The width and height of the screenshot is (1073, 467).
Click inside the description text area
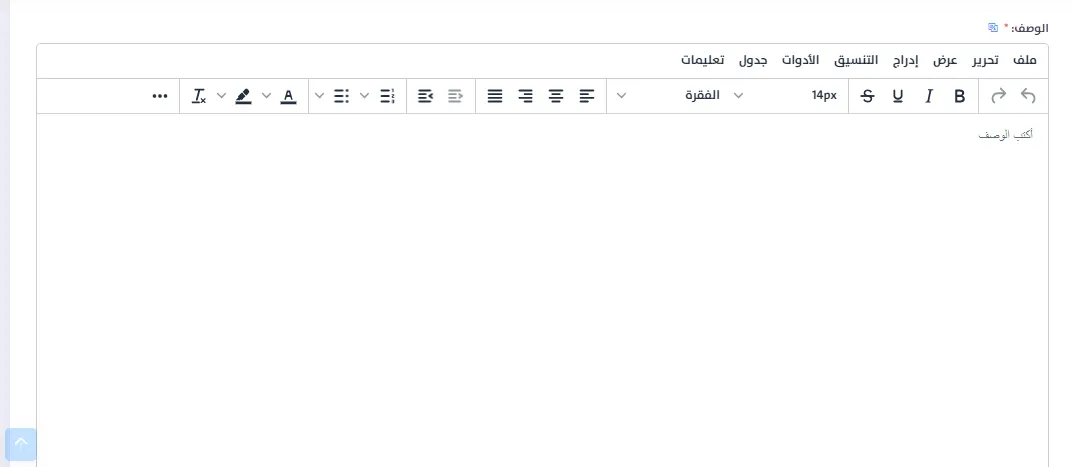tap(542, 290)
